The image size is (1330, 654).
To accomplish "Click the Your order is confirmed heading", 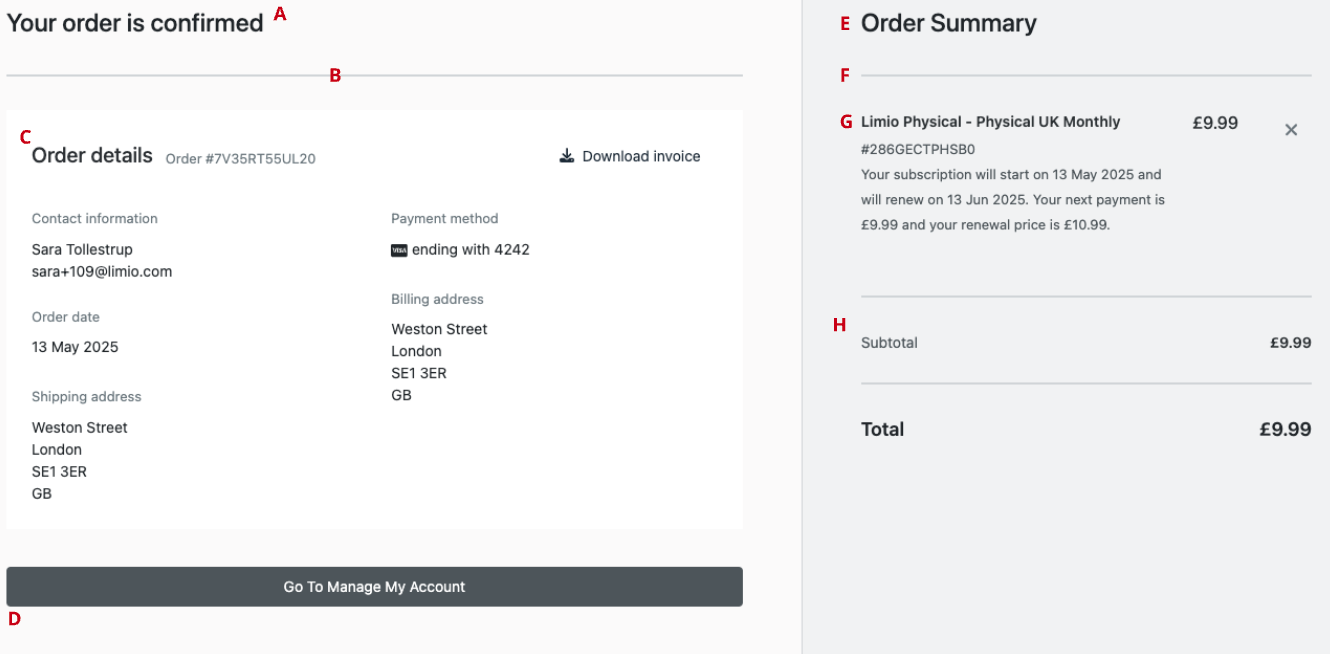I will [x=135, y=23].
